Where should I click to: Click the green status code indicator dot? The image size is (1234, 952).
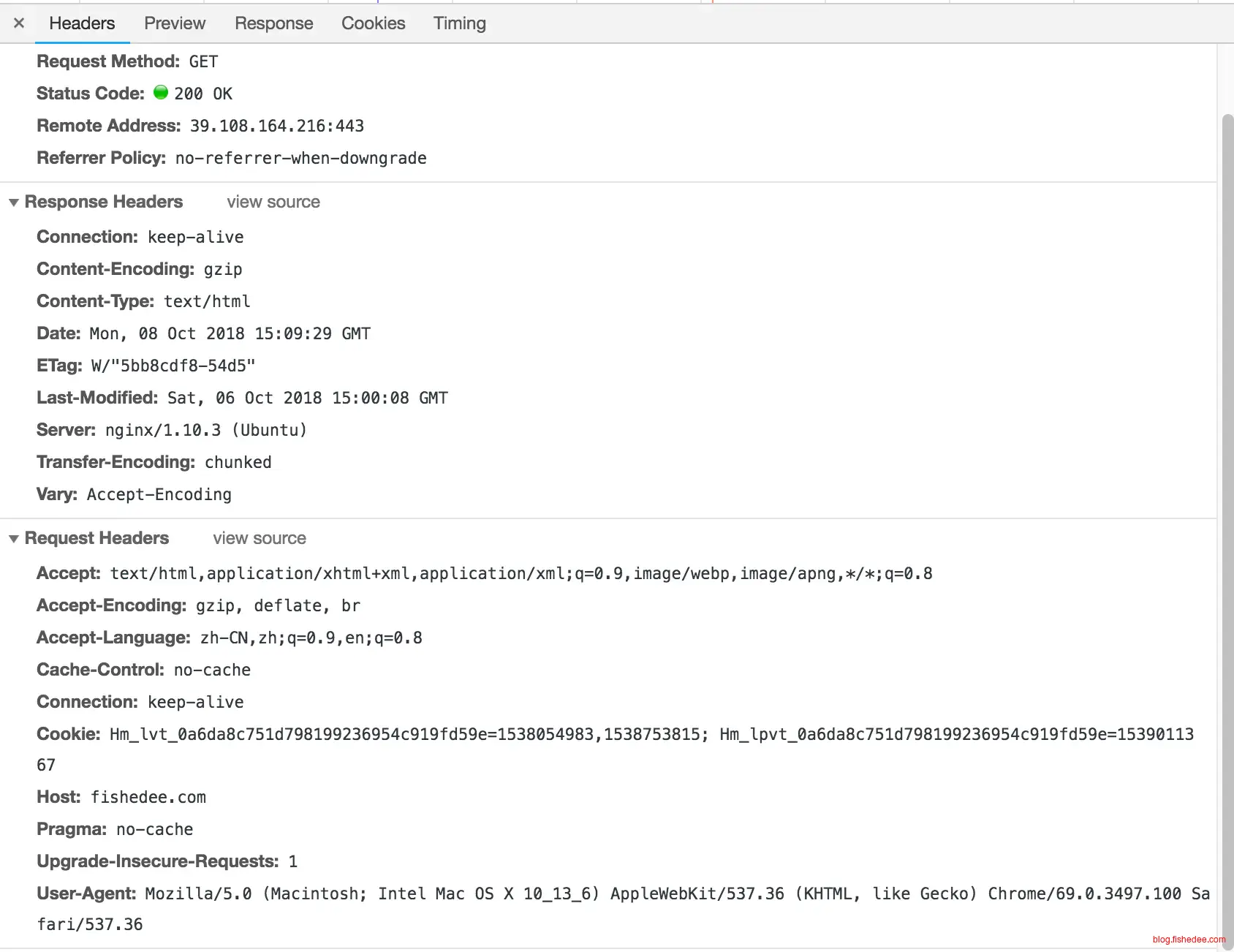[x=161, y=93]
